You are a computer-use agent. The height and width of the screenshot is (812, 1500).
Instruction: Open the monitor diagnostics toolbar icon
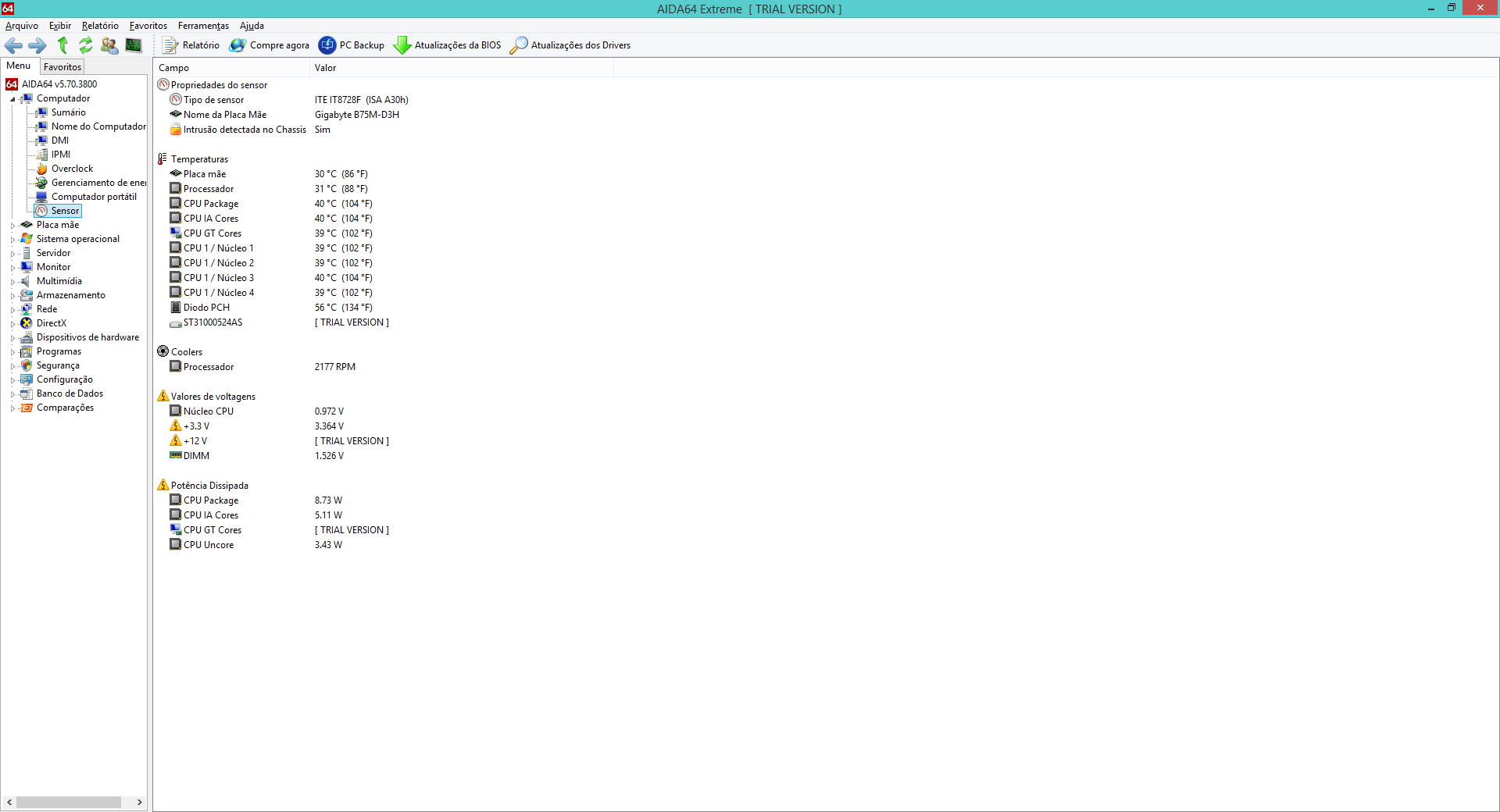pos(134,45)
